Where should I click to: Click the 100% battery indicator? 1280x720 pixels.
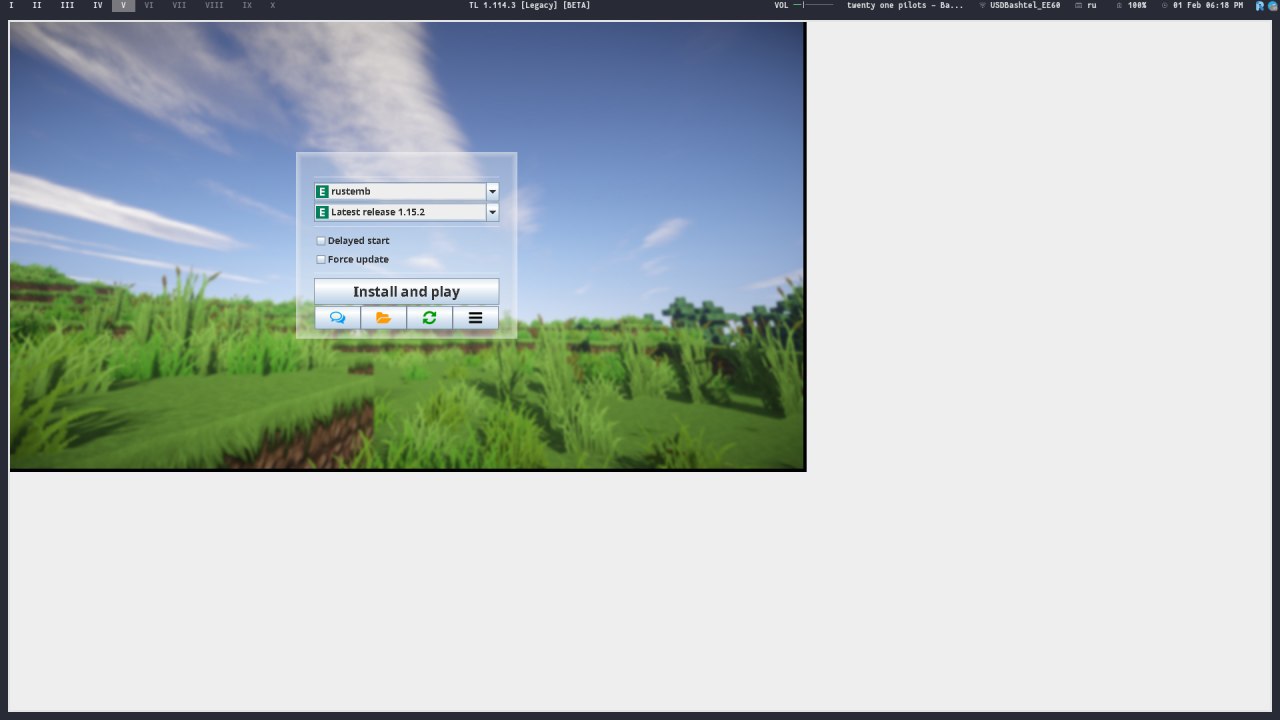(x=1131, y=5)
